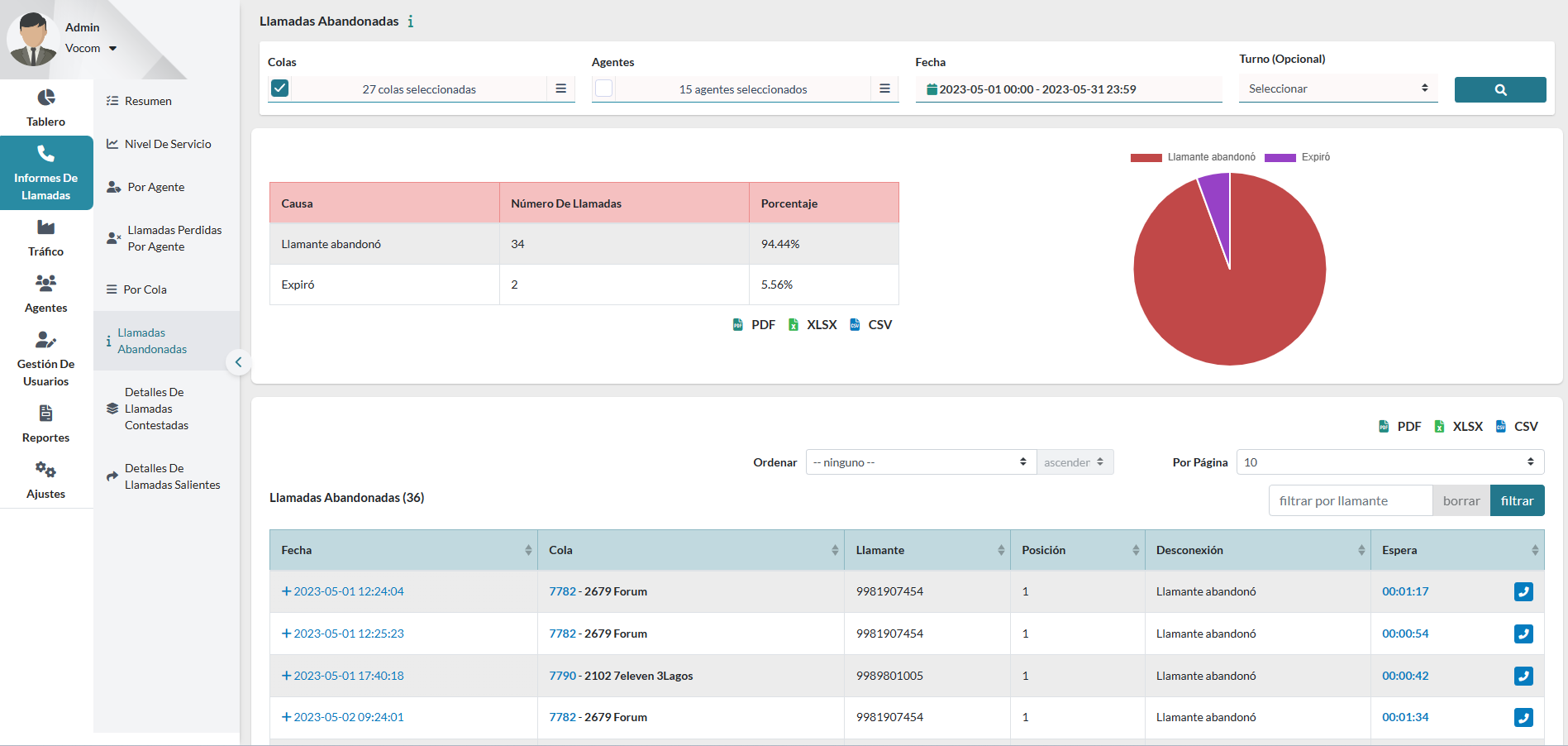Click the Admin user avatar
This screenshot has width=1568, height=746.
point(33,39)
